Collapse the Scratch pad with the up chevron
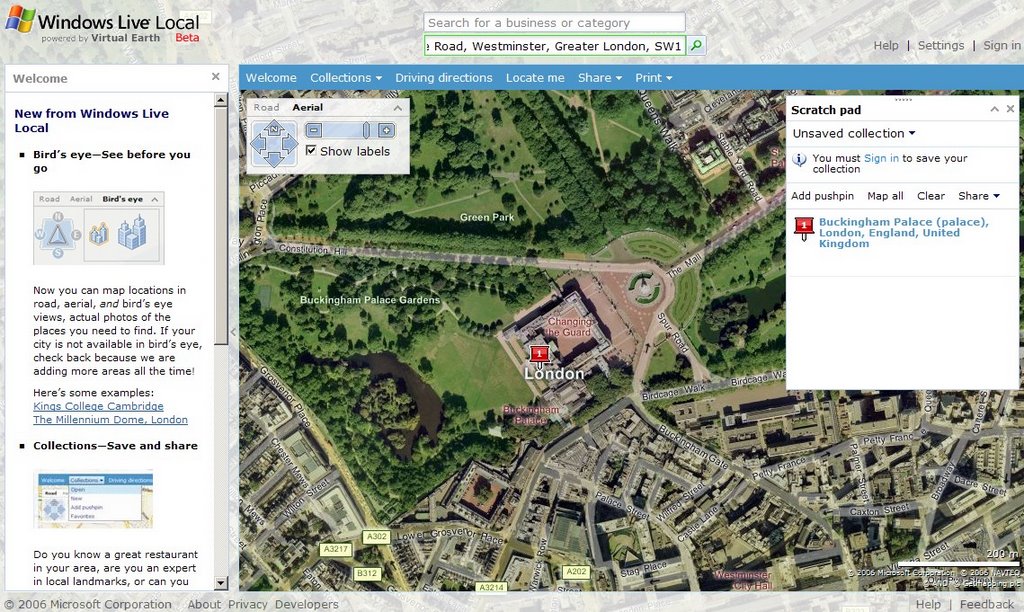This screenshot has width=1024, height=612. [x=995, y=109]
